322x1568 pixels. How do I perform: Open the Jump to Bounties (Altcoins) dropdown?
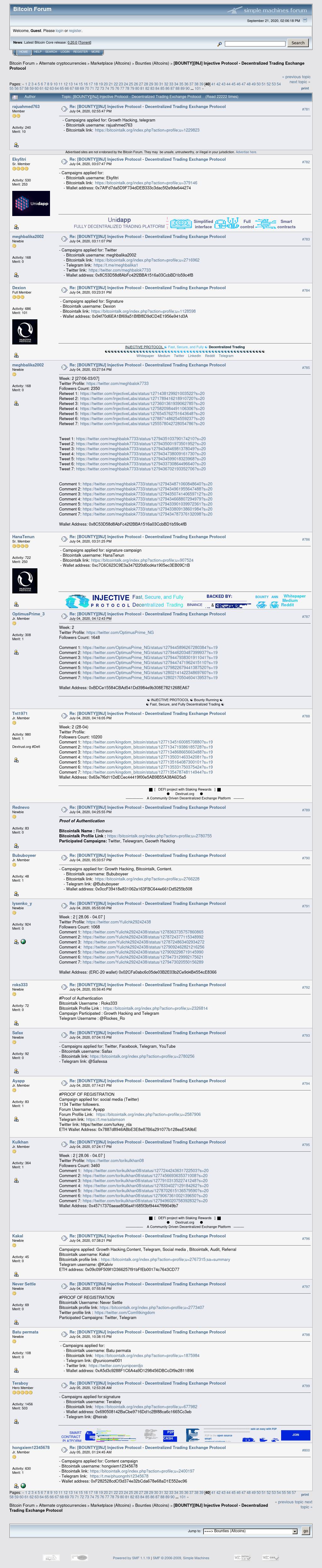pos(250,1531)
